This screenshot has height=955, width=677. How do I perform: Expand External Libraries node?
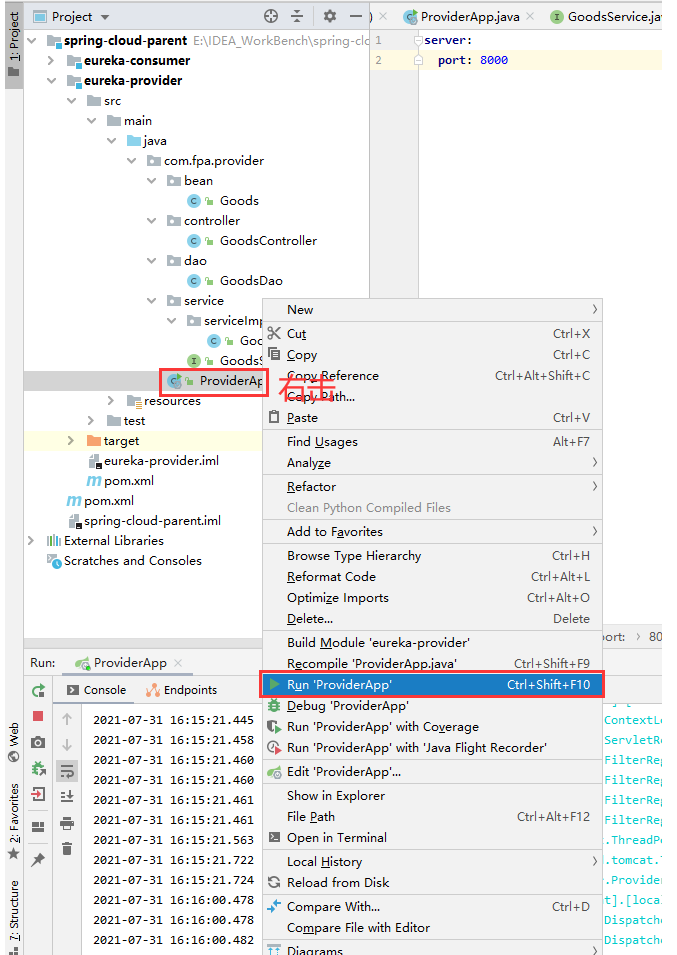pos(31,541)
